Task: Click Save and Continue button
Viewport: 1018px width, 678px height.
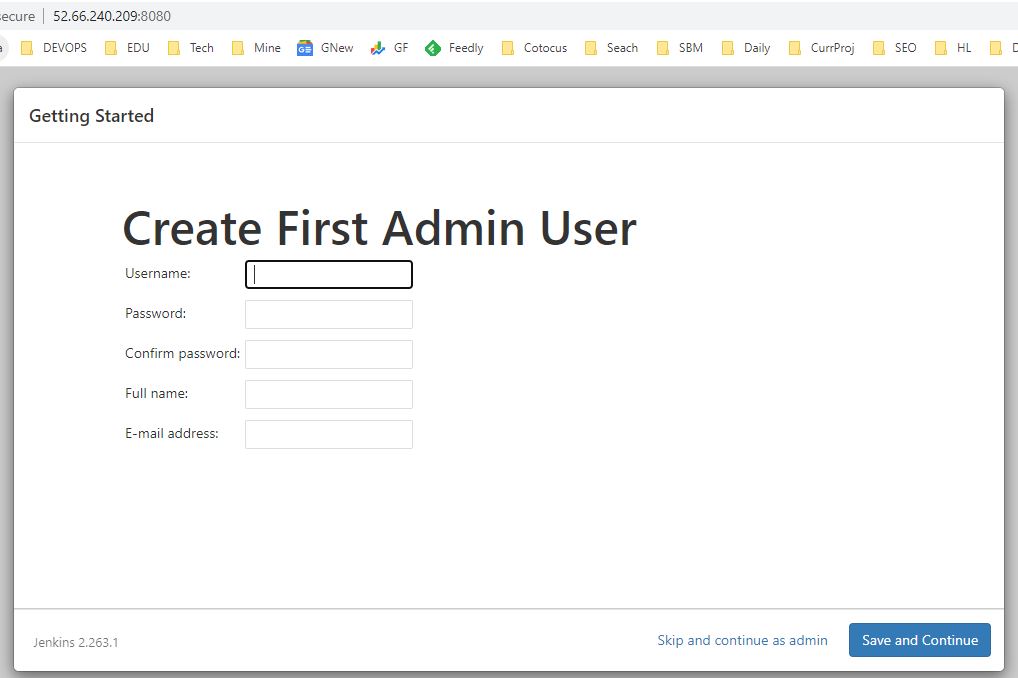Action: tap(919, 640)
